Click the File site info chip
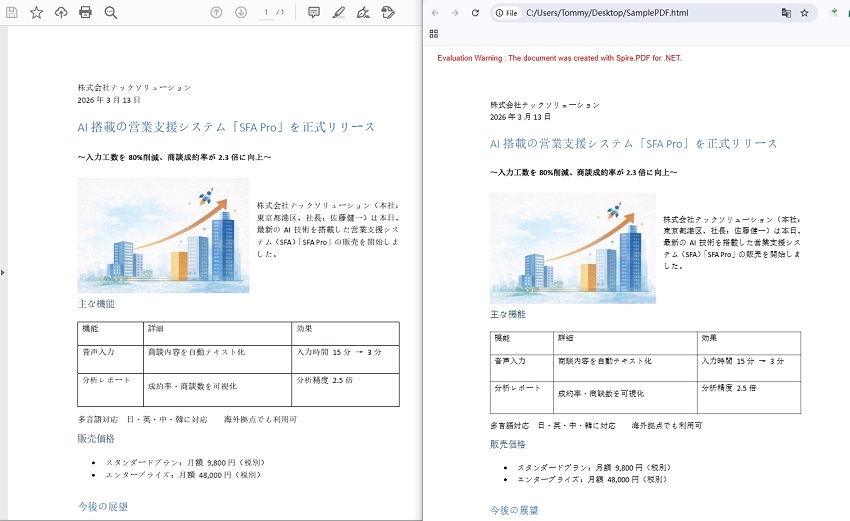The height and width of the screenshot is (521, 850). click(506, 13)
